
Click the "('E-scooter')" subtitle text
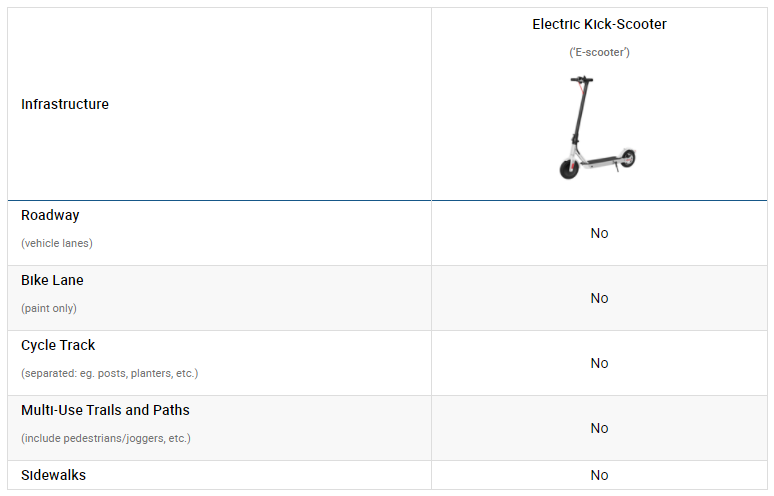pos(599,52)
